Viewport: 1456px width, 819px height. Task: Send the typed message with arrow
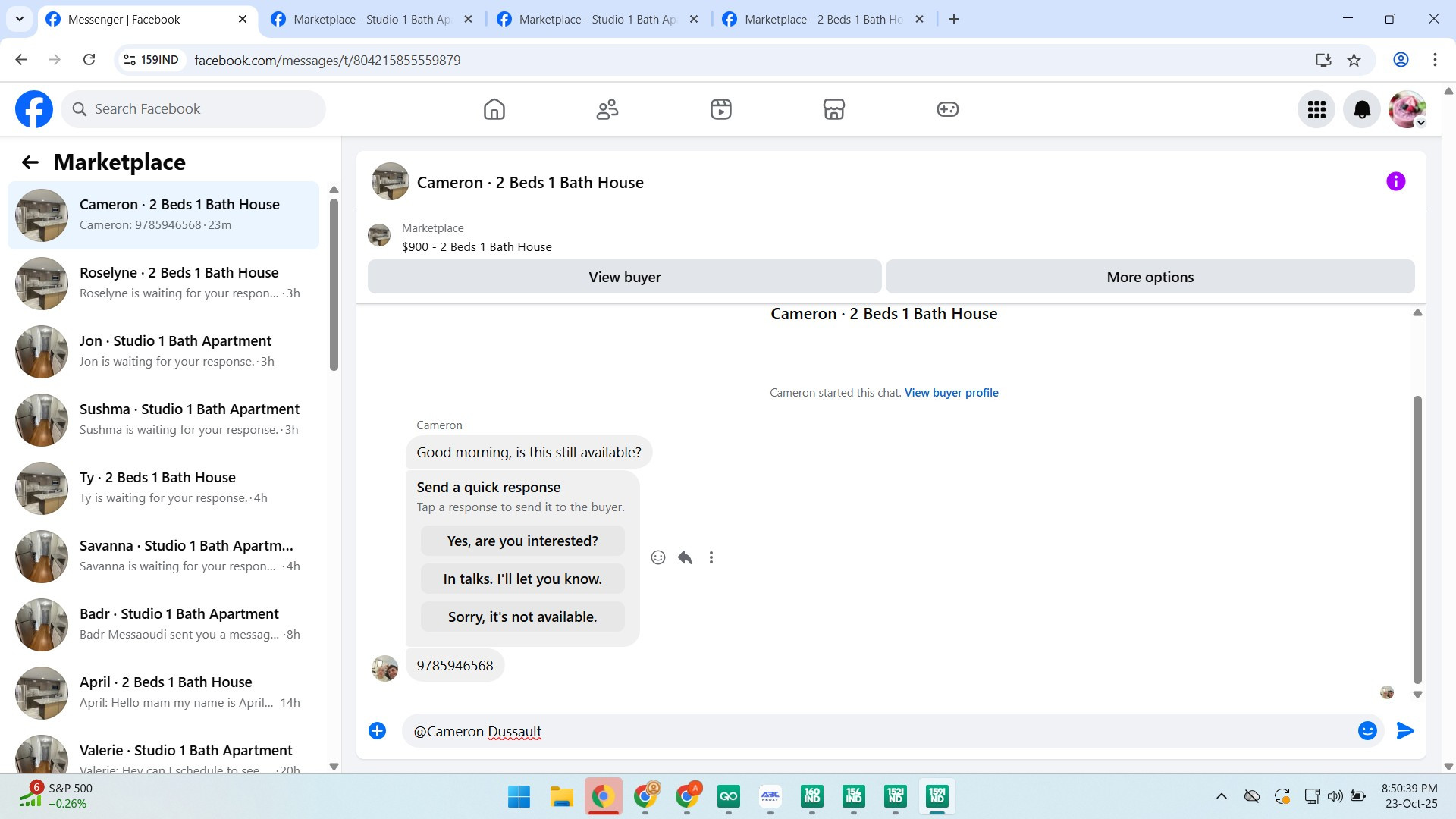pos(1405,730)
